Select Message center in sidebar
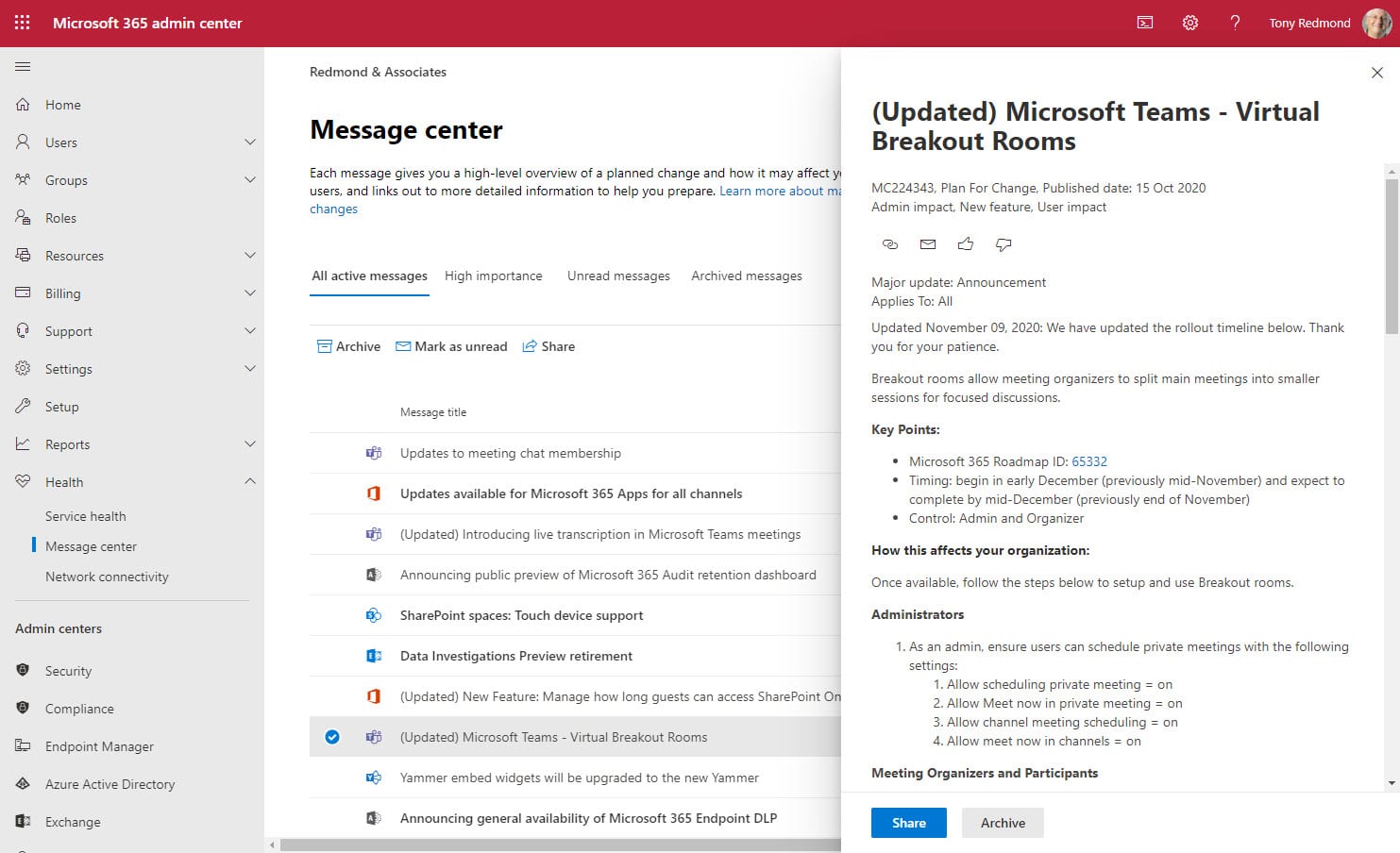Screen dimensions: 1400x853 click(x=92, y=546)
